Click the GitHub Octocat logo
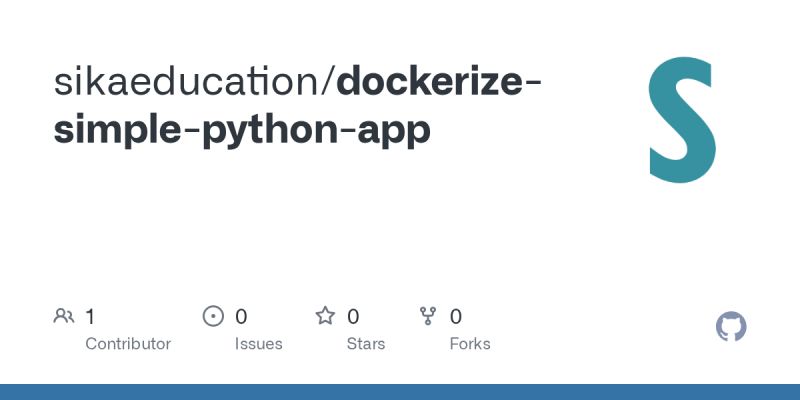 [x=731, y=327]
